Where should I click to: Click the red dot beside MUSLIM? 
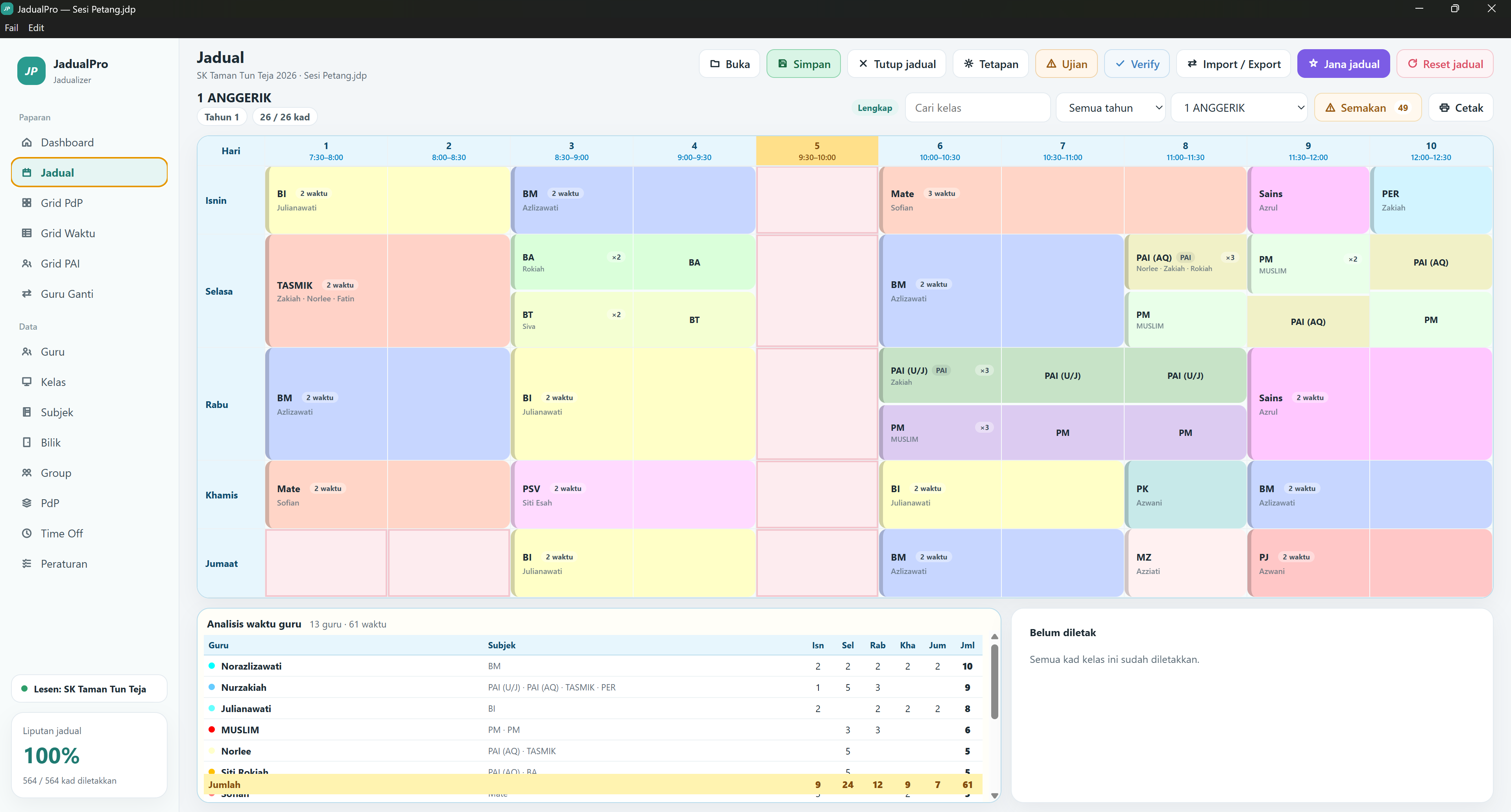click(211, 729)
